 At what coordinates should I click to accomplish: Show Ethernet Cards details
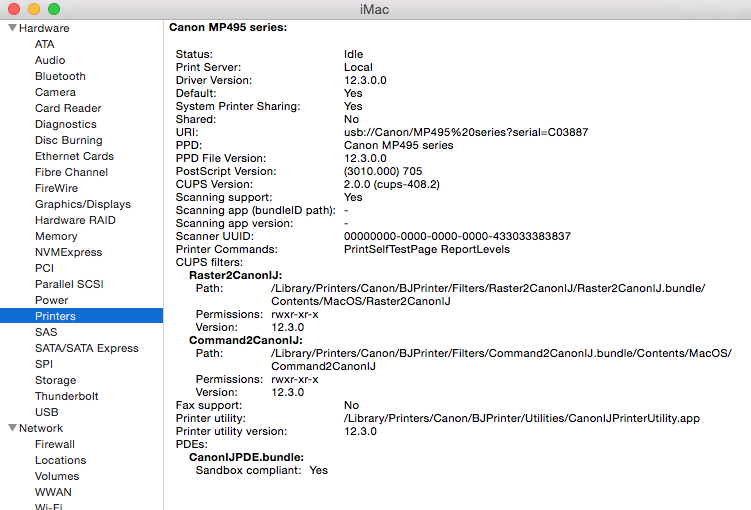74,156
